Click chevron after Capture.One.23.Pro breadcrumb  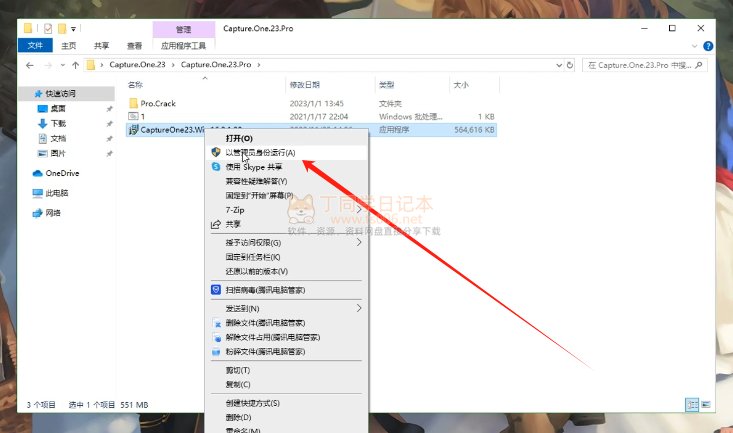[x=259, y=65]
